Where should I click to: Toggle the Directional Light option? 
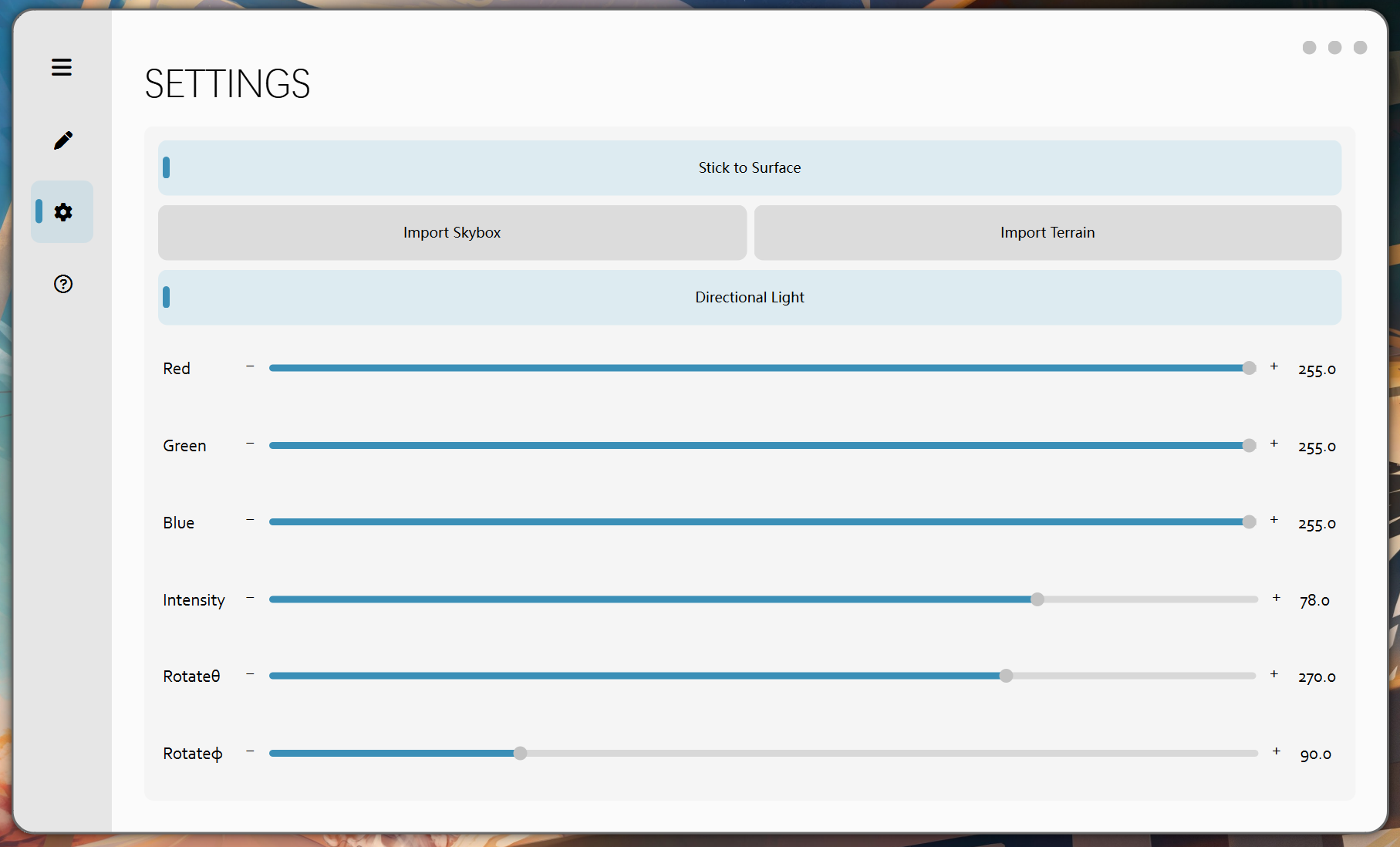[x=749, y=297]
